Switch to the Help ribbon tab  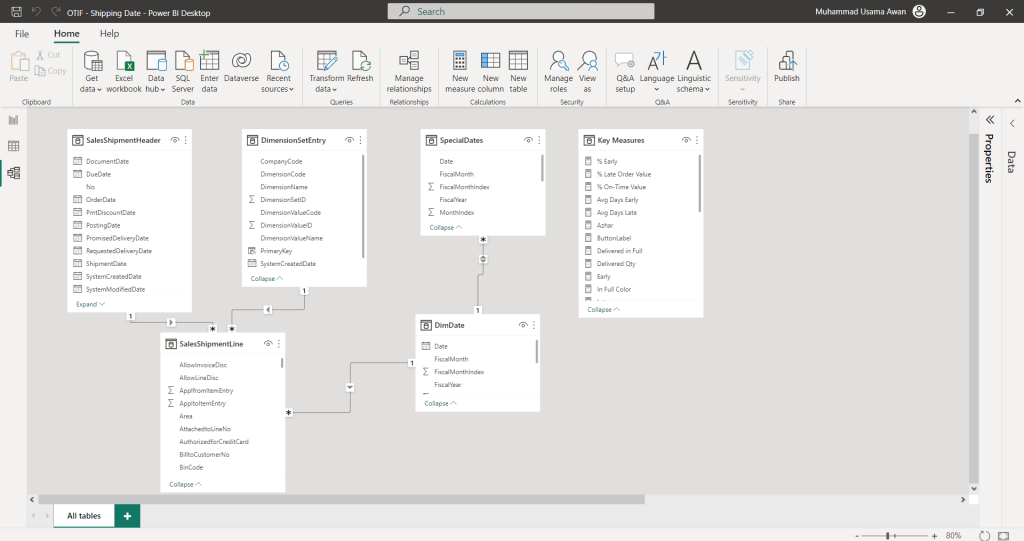tap(109, 34)
